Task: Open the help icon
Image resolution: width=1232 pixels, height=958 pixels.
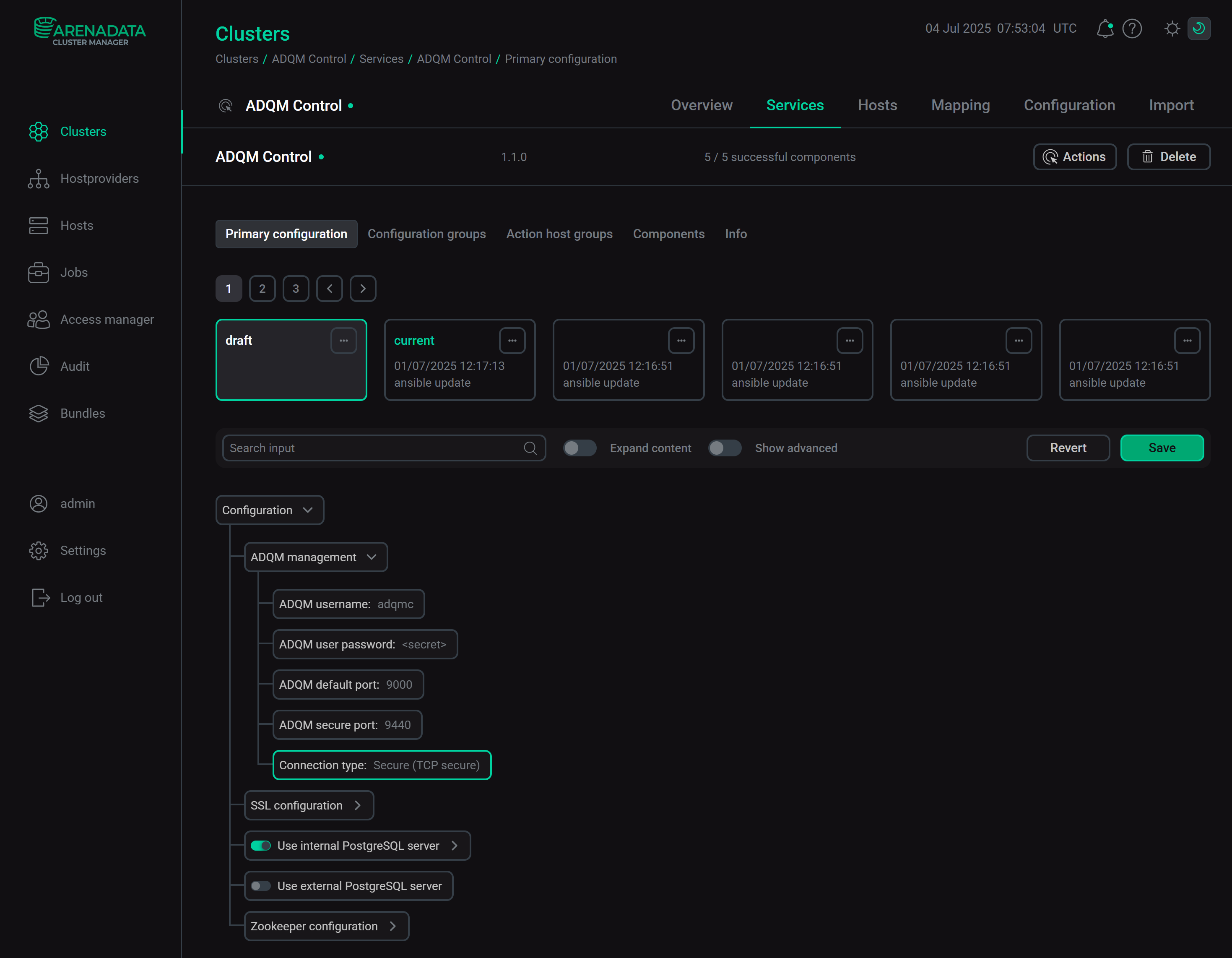Action: click(1132, 29)
